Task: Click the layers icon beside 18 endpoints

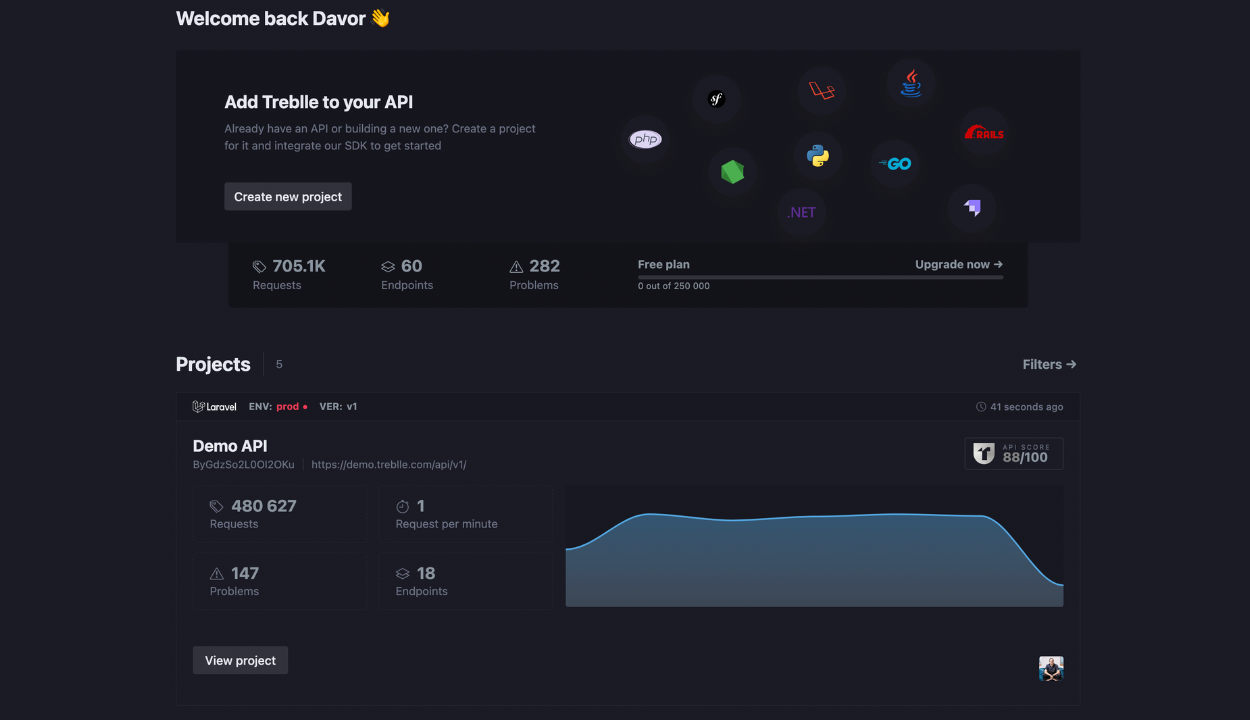Action: point(403,574)
